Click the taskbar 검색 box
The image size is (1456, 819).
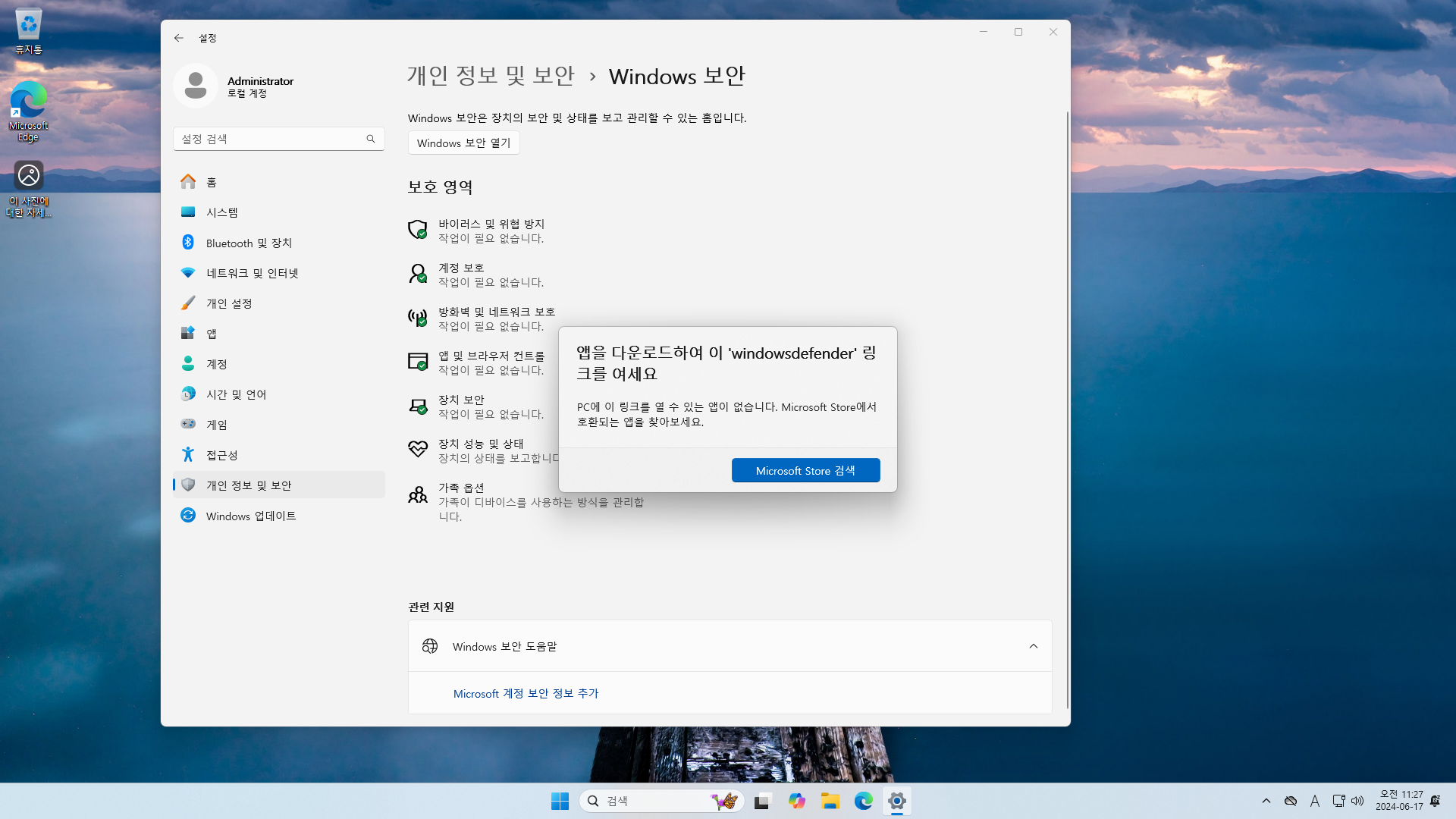click(661, 801)
